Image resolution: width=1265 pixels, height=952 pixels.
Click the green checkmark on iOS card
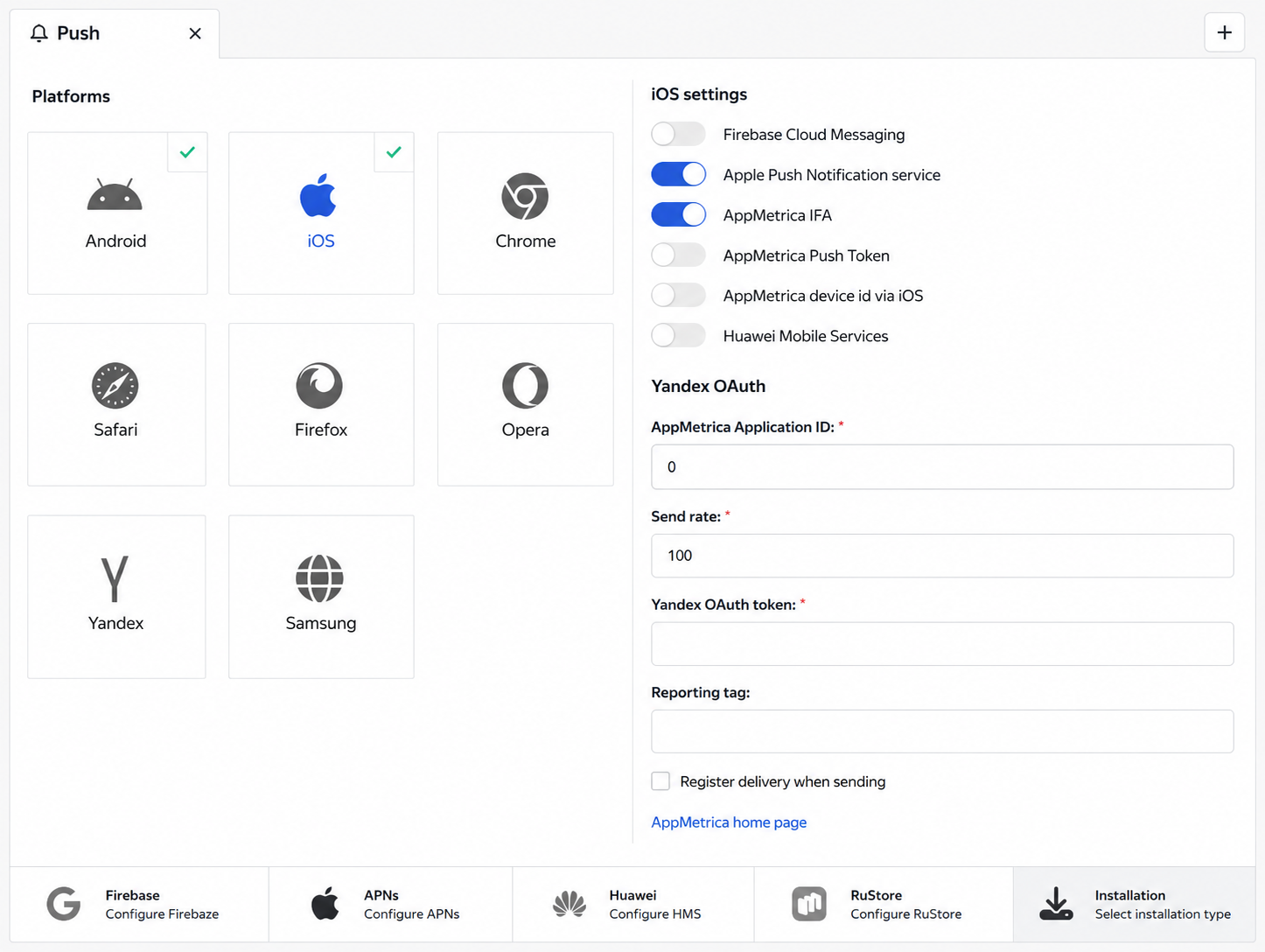point(394,152)
